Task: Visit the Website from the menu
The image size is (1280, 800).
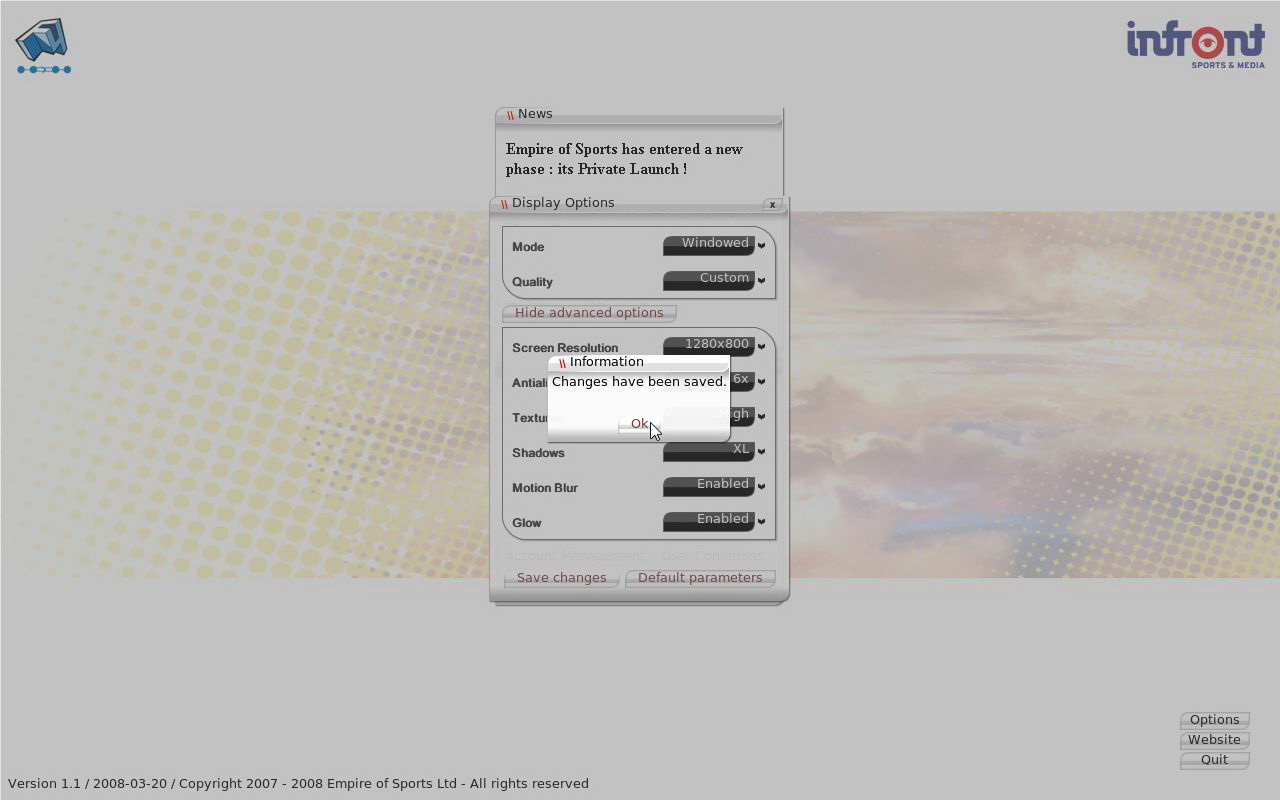Action: click(x=1214, y=740)
